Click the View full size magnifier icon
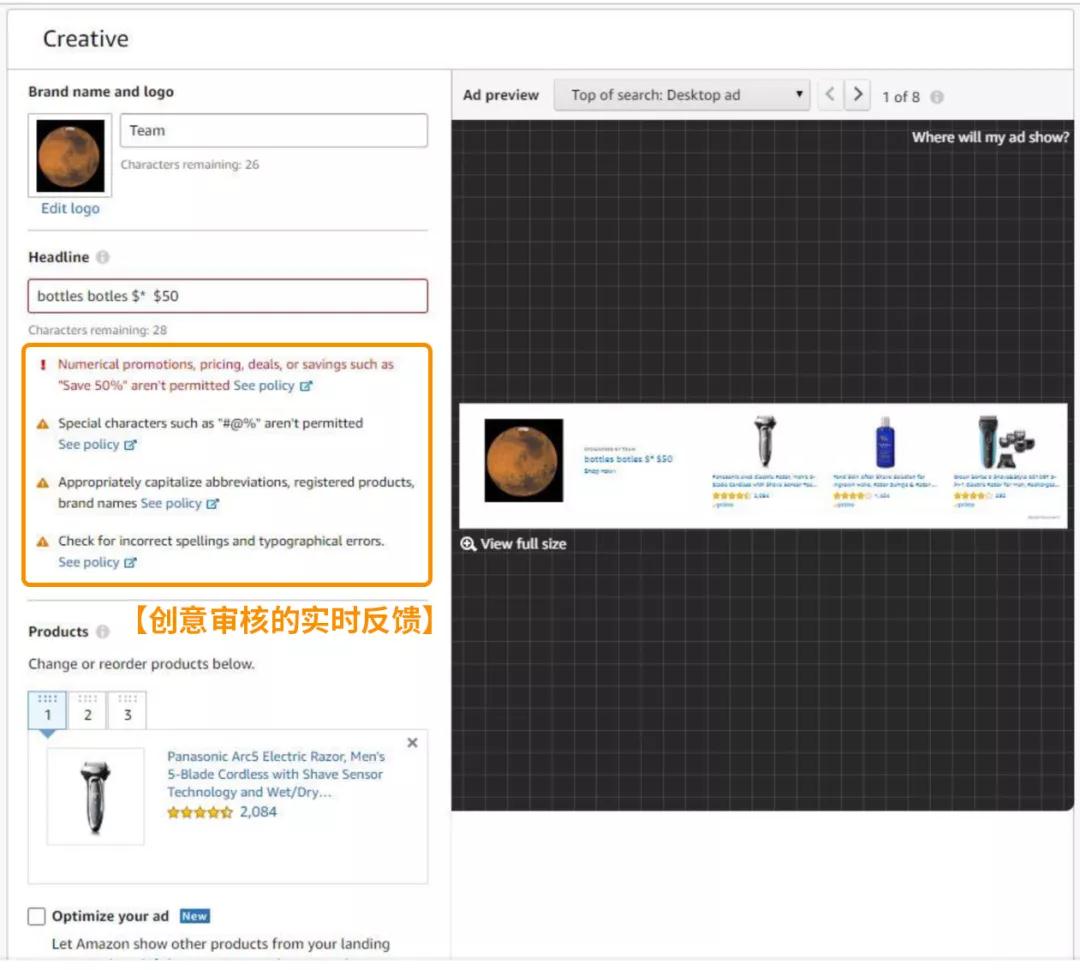The image size is (1080, 970). coord(468,544)
